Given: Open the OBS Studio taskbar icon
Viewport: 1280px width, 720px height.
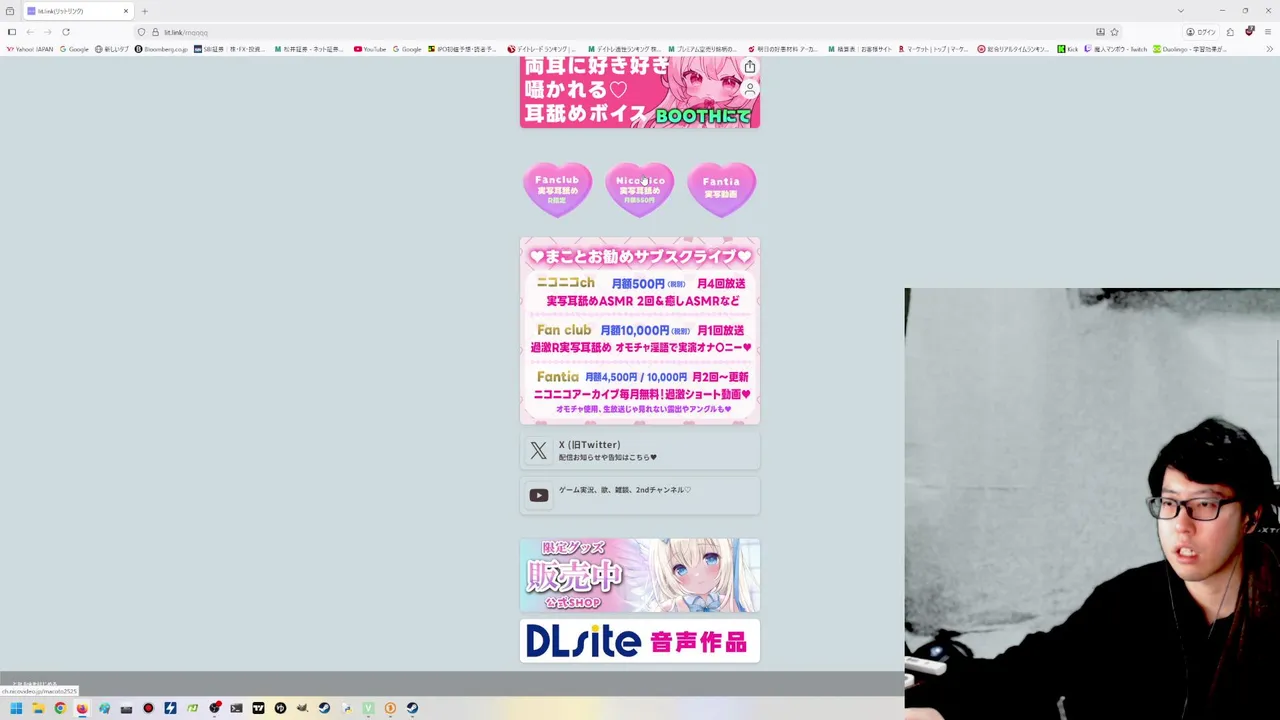Looking at the screenshot, I should pyautogui.click(x=214, y=708).
